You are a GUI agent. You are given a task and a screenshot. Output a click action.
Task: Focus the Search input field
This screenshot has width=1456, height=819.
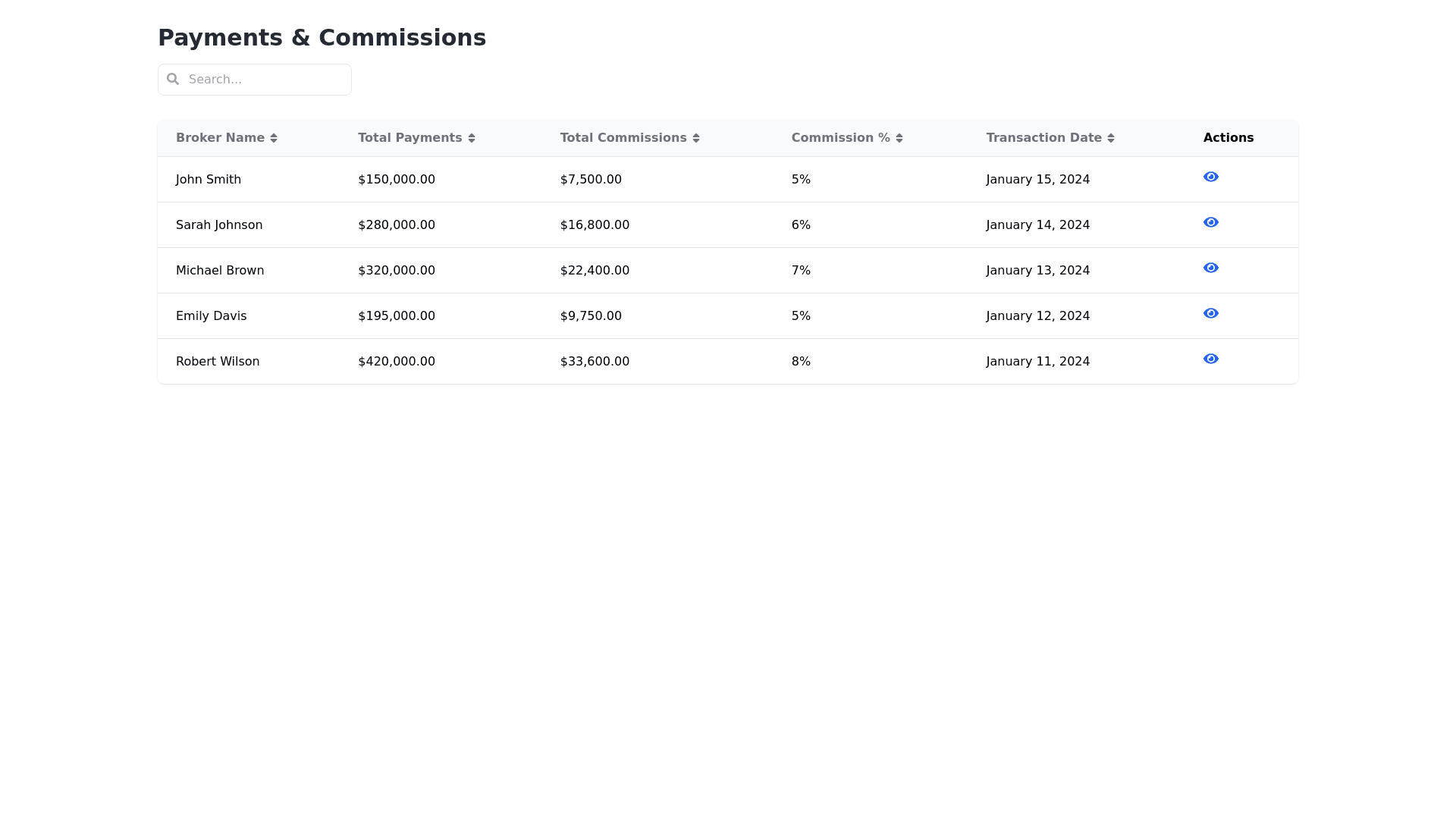[x=265, y=80]
